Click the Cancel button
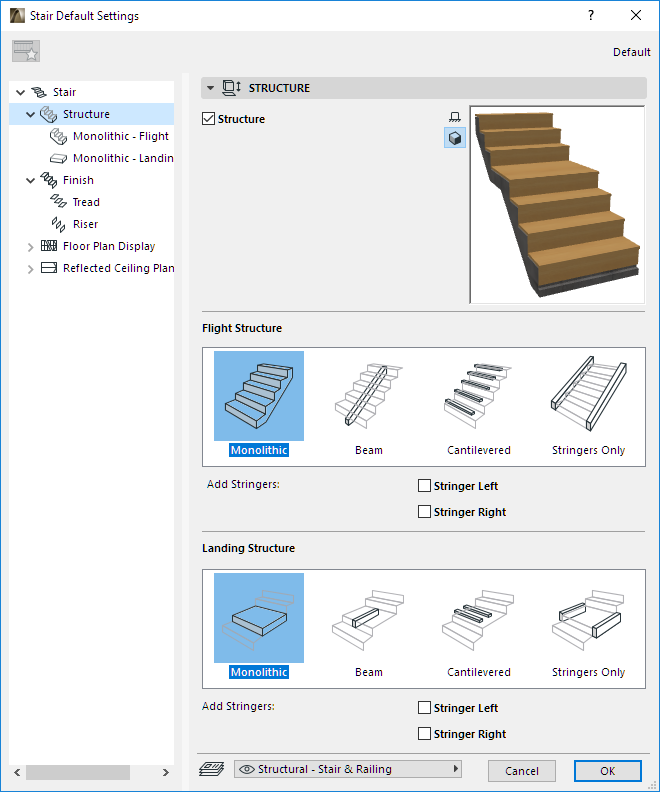Screen dimensions: 660x792 pyautogui.click(x=522, y=771)
